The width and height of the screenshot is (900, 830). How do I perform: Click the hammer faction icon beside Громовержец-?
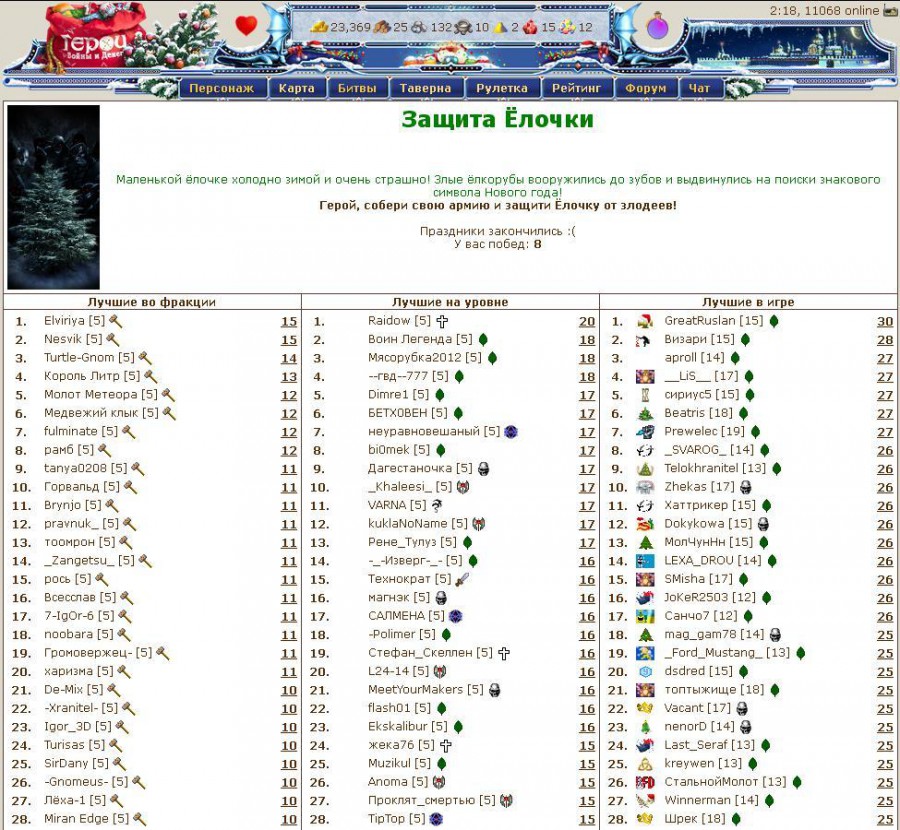tap(163, 653)
